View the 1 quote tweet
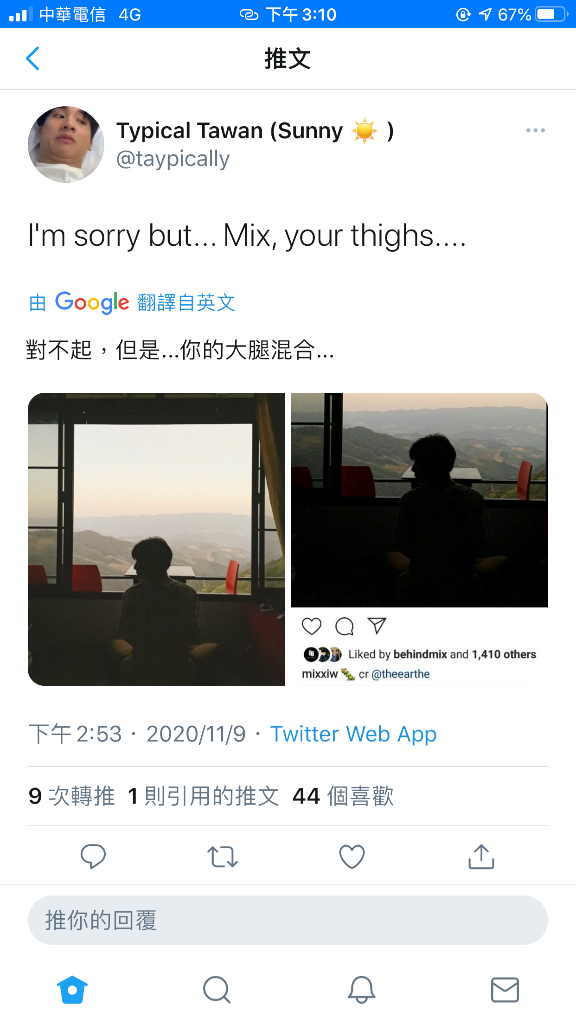576x1024 pixels. [204, 796]
